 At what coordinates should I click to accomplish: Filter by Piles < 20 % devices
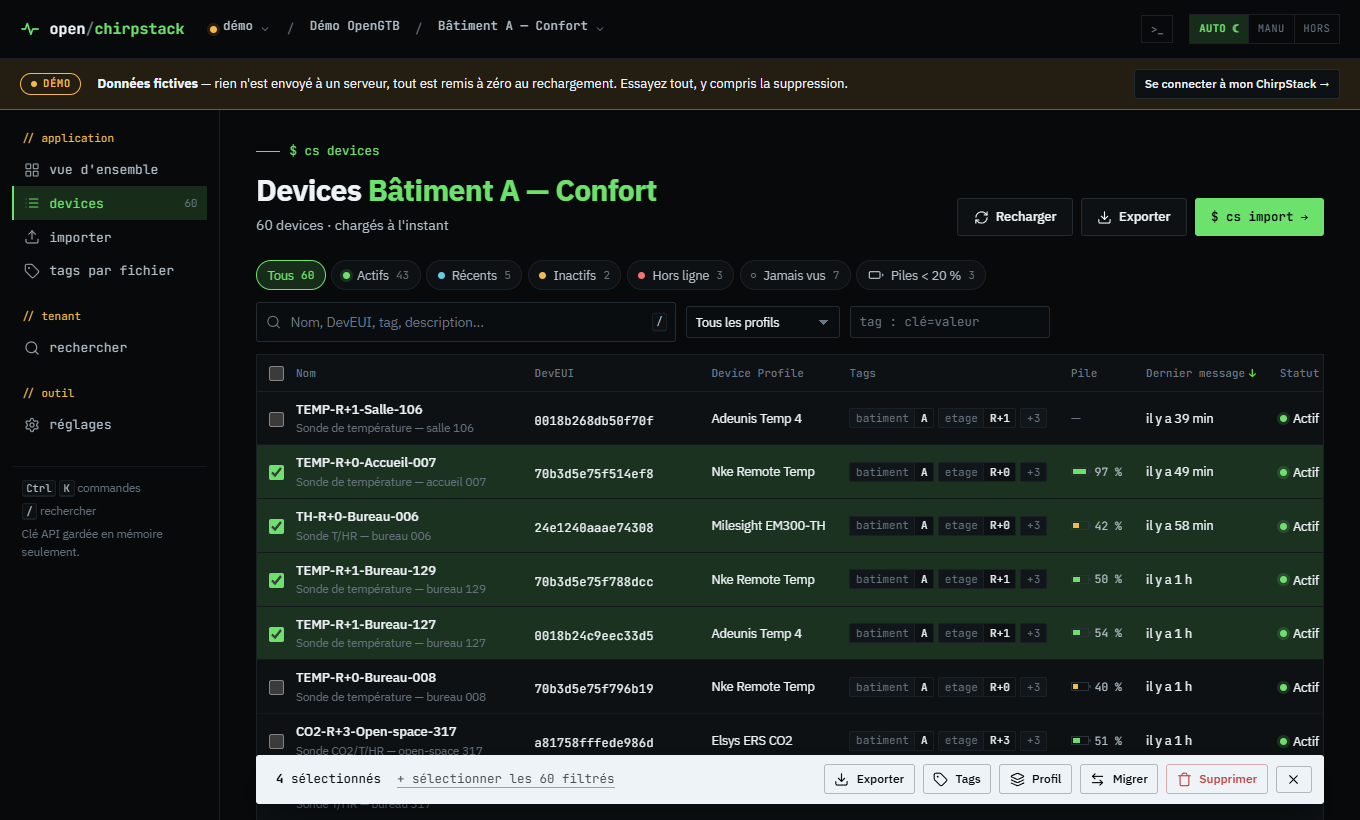[921, 275]
